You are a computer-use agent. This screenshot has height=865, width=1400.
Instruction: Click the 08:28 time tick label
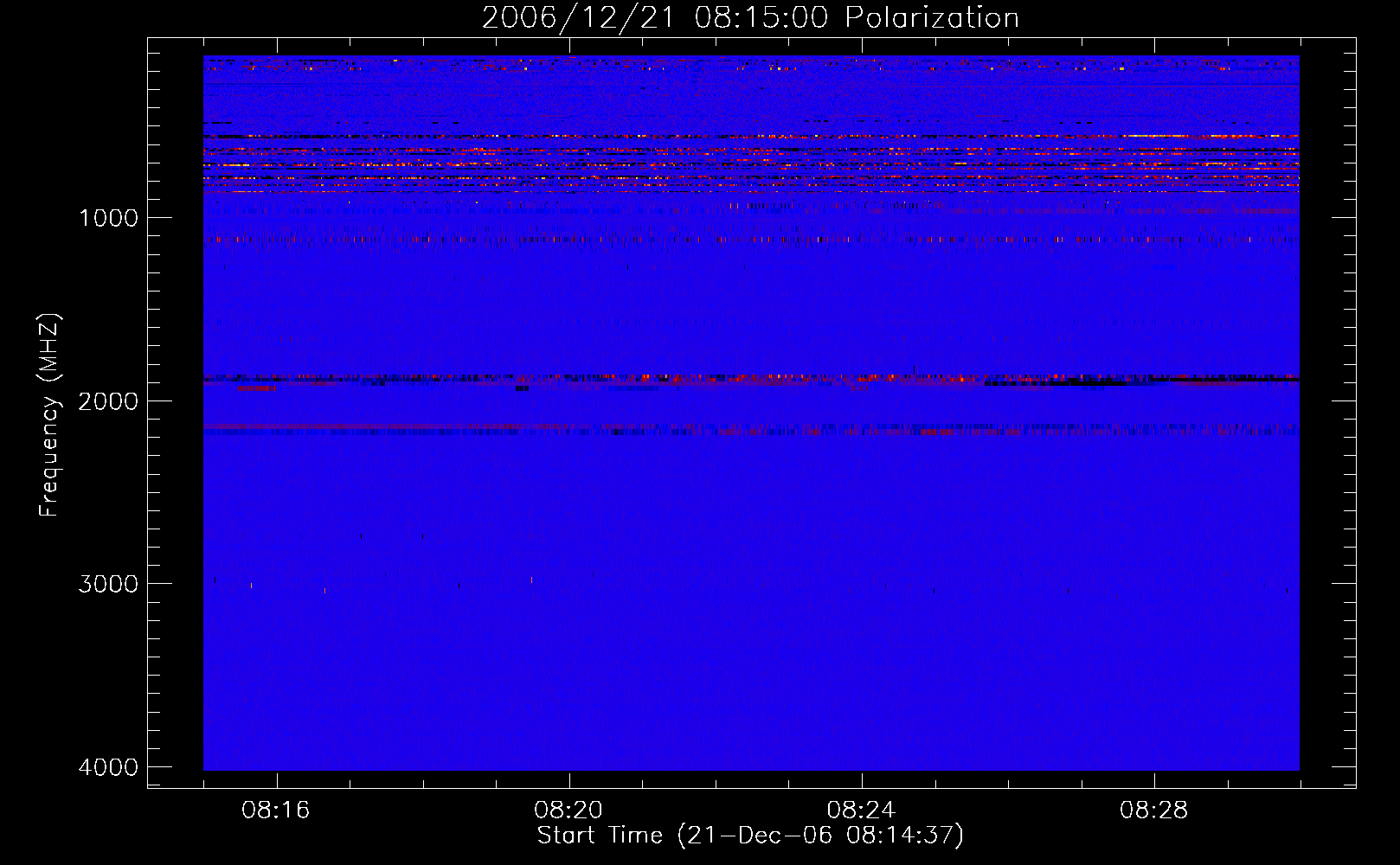1153,811
